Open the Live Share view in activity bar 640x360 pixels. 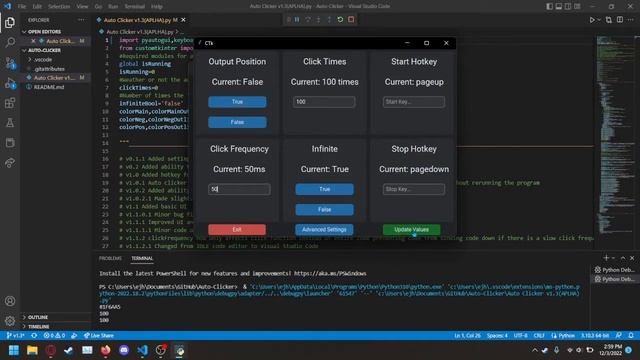click(10, 163)
